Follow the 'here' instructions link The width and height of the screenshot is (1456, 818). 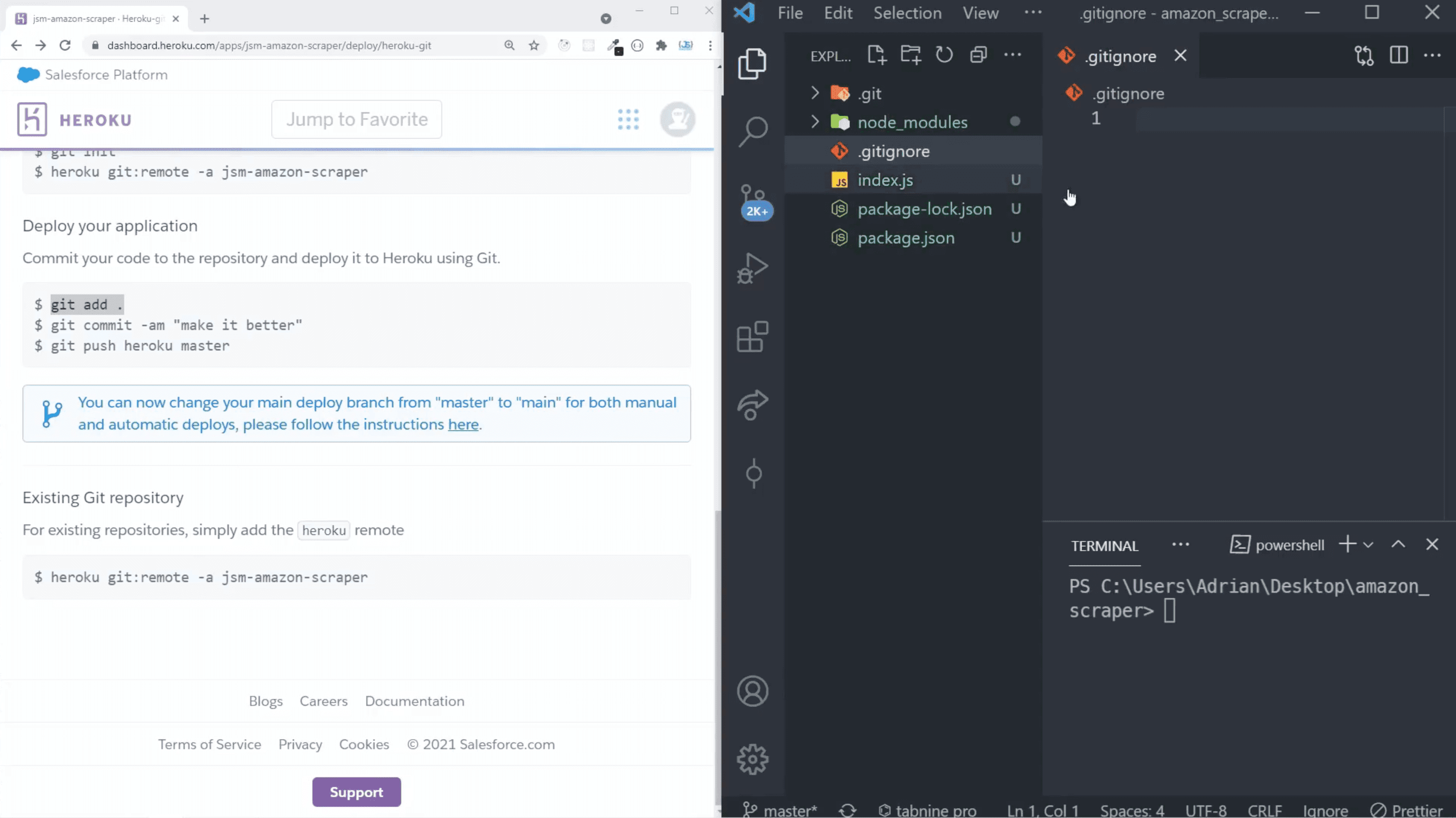tap(463, 424)
